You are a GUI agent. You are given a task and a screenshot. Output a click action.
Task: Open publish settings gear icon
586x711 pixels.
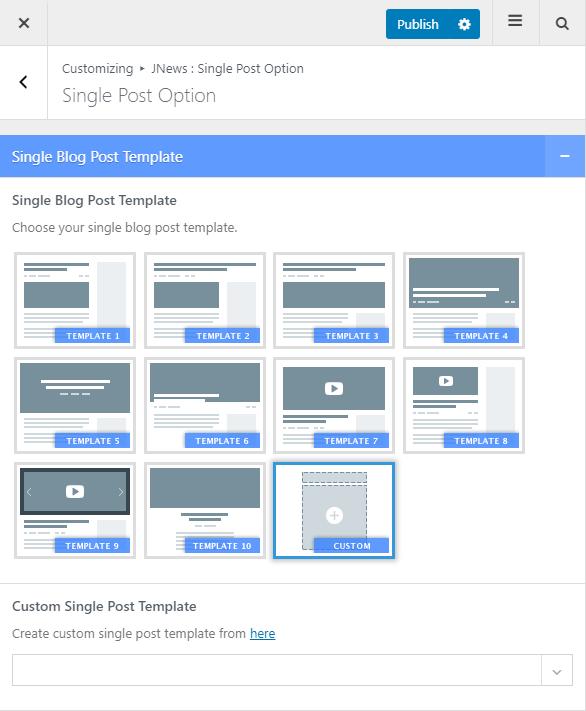tap(464, 24)
